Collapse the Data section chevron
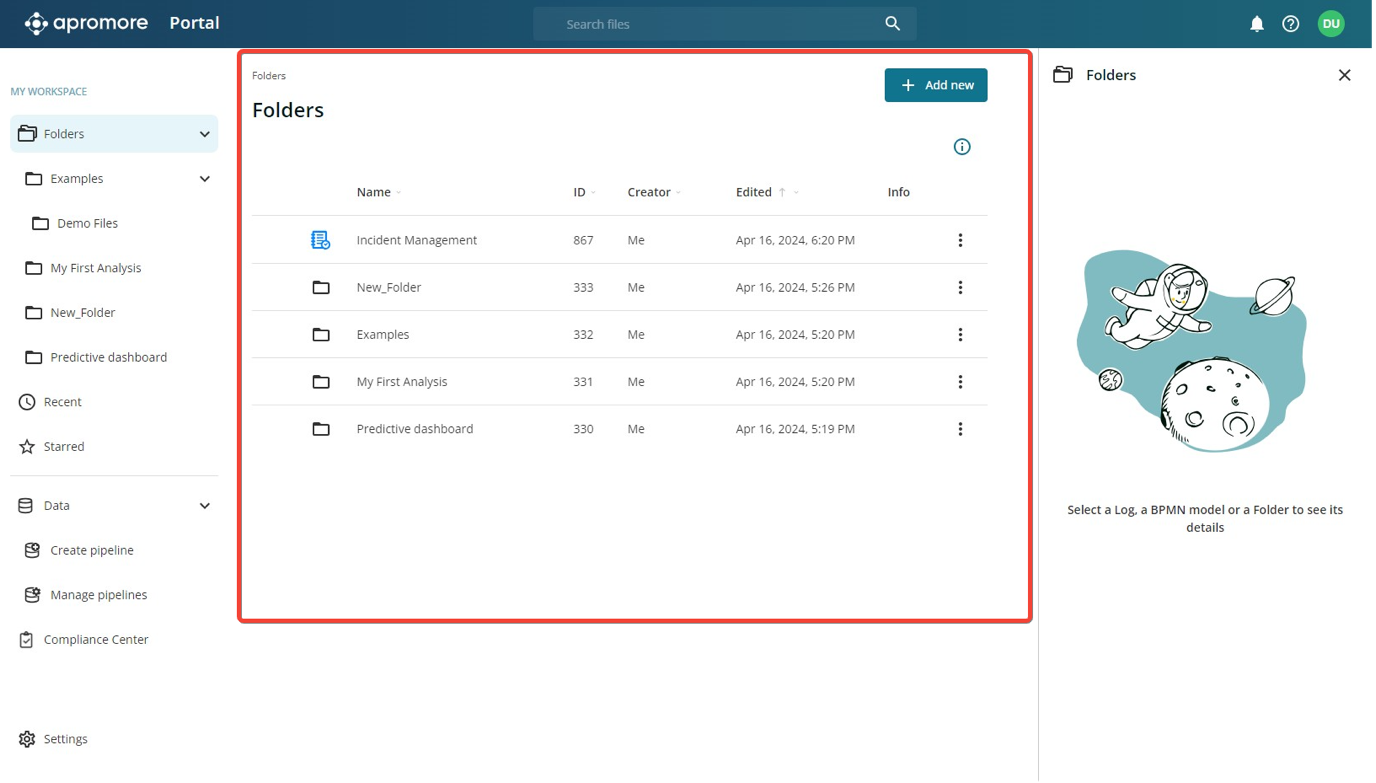The image size is (1376, 783). (x=204, y=506)
